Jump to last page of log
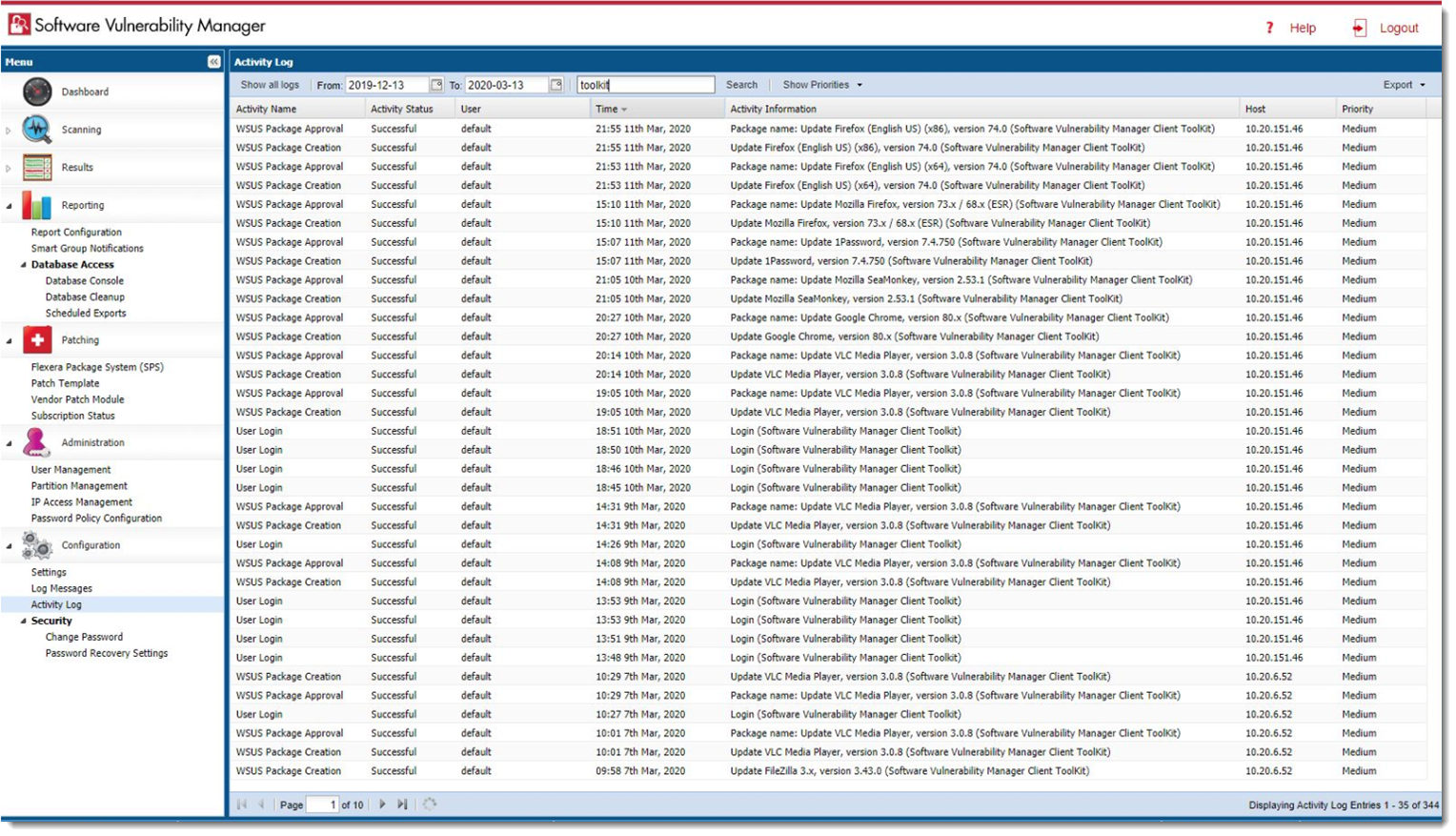The image size is (1456, 836). tap(402, 805)
